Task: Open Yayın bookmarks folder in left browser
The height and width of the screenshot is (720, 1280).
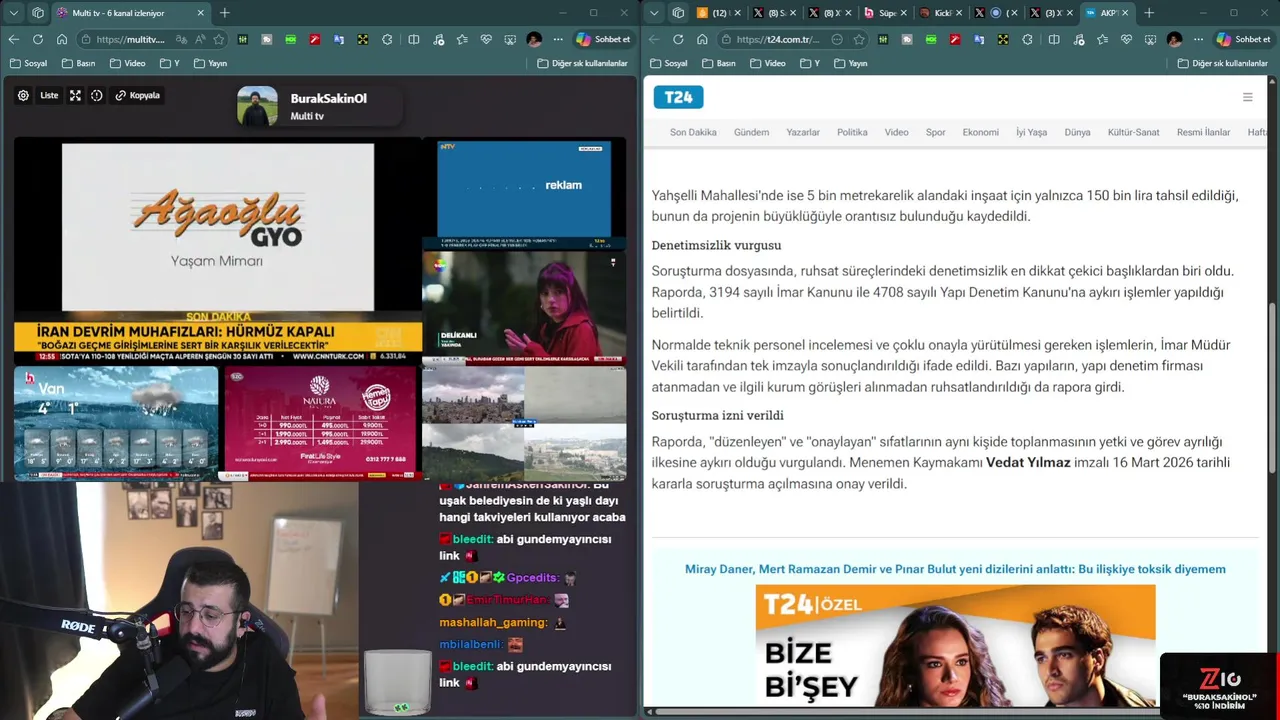Action: pos(210,63)
